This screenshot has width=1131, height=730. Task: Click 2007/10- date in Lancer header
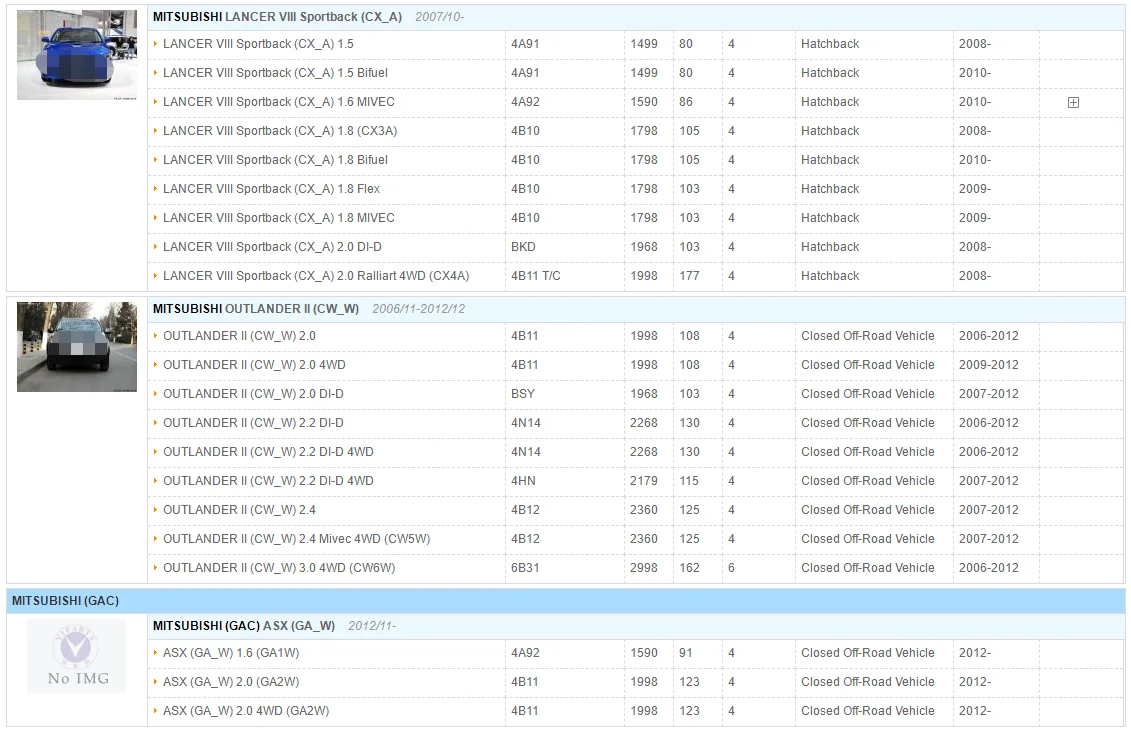coord(439,17)
